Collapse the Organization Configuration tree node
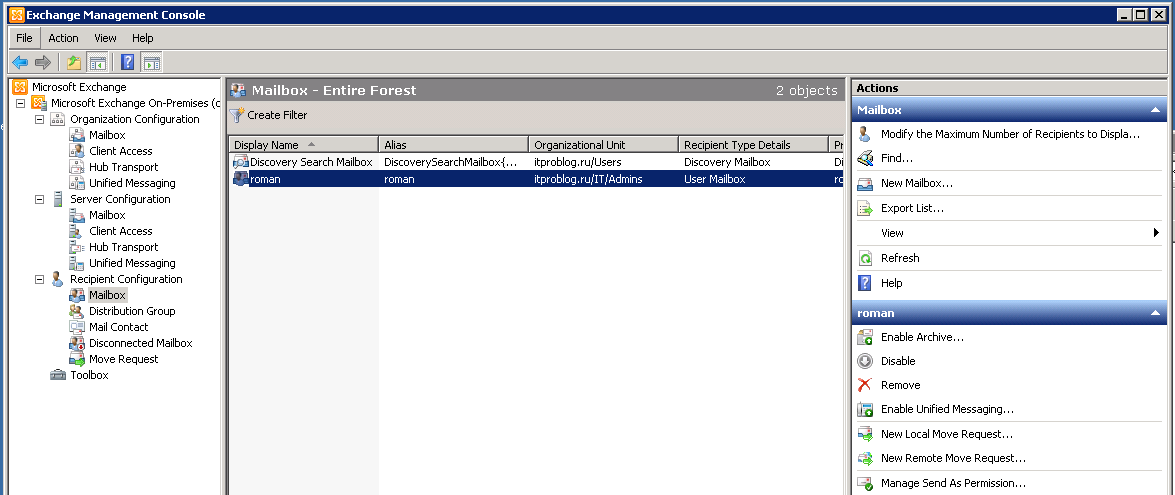Image resolution: width=1175 pixels, height=495 pixels. [x=40, y=119]
